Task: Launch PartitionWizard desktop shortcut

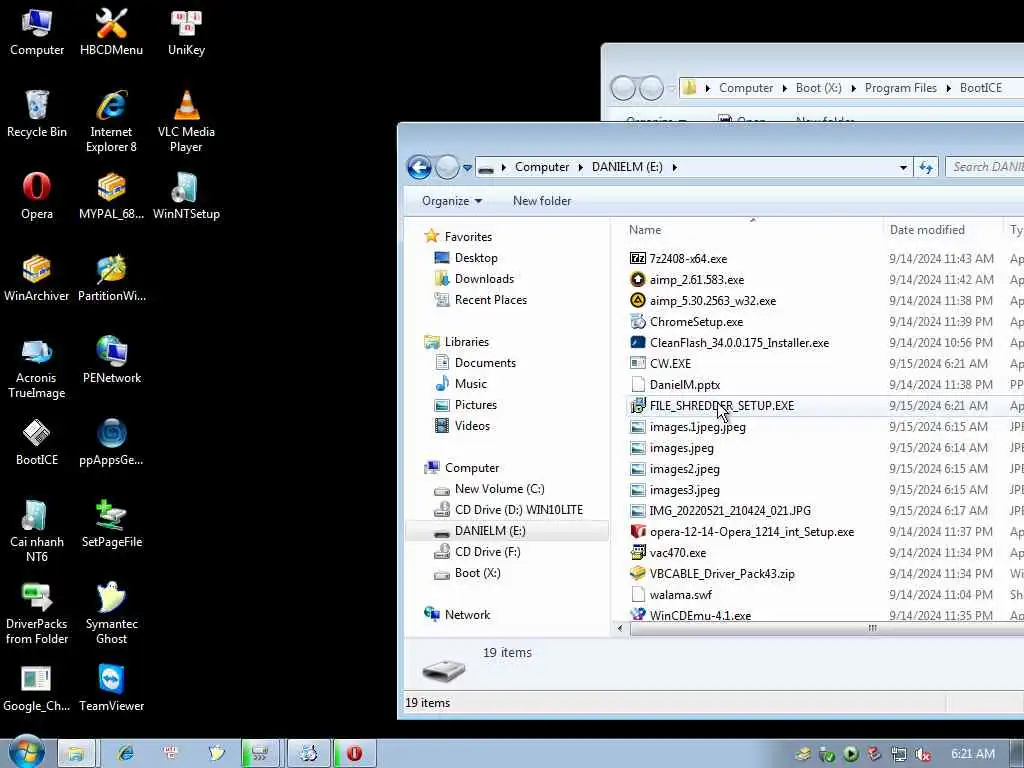Action: 111,279
